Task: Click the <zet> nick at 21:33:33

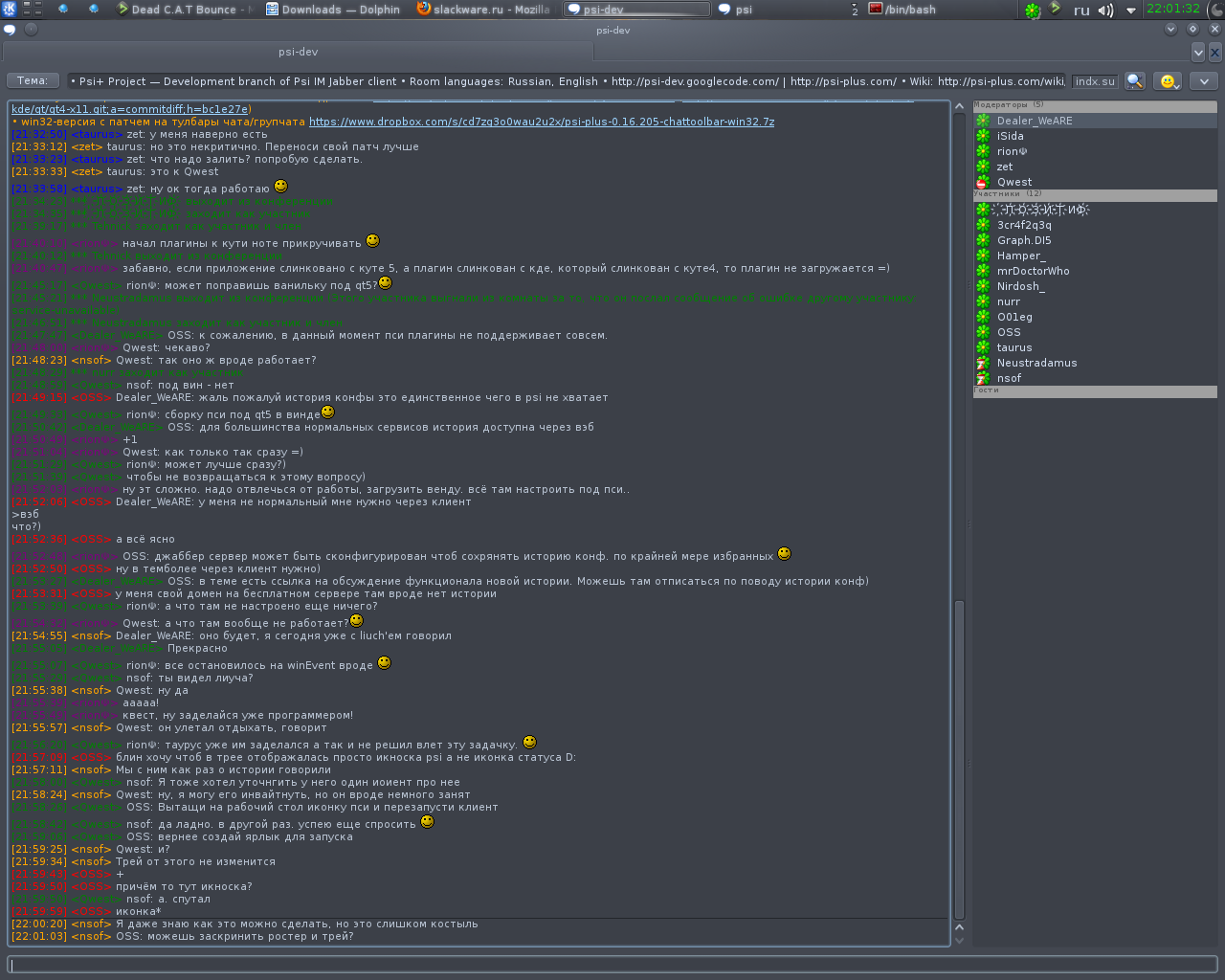Action: [x=87, y=171]
